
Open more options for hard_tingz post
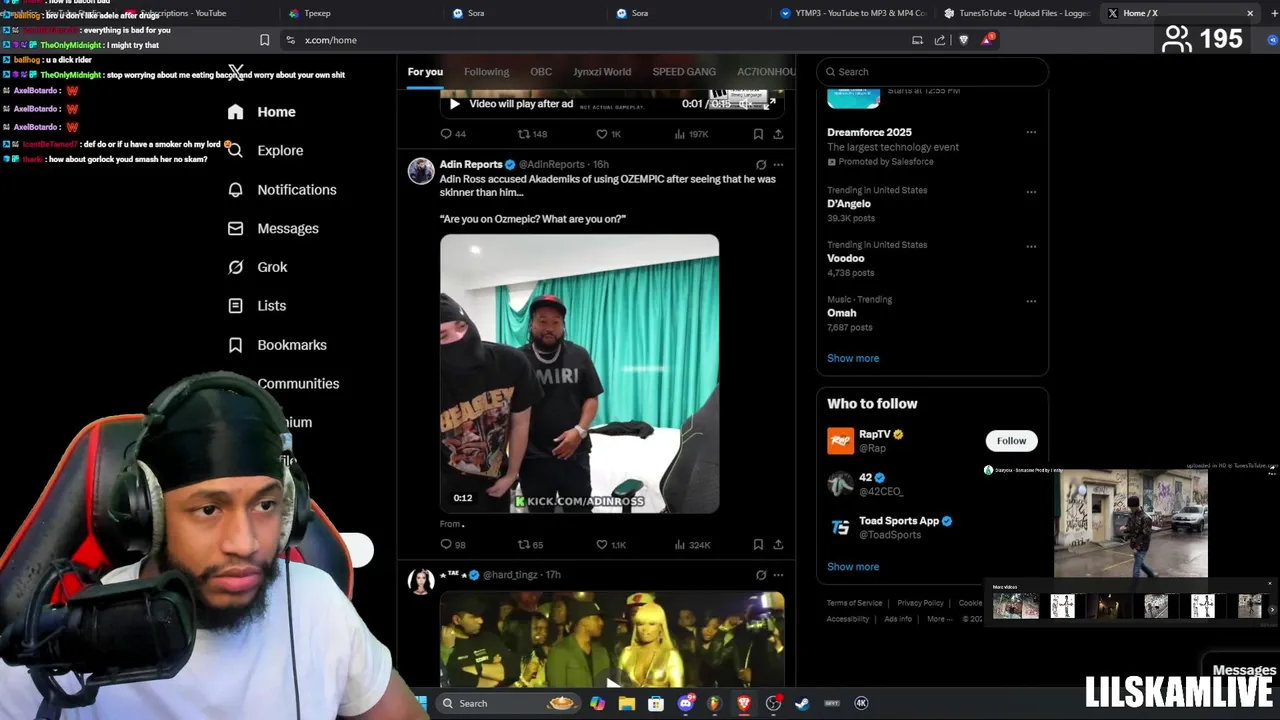(778, 575)
